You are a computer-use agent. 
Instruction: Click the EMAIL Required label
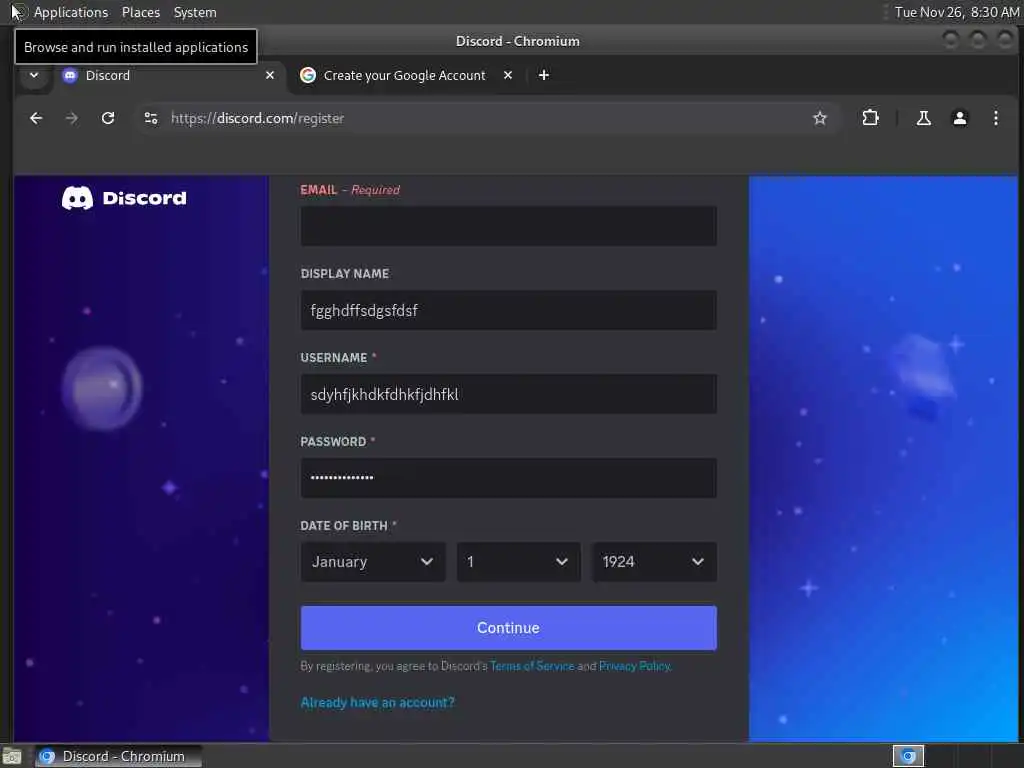pos(350,190)
